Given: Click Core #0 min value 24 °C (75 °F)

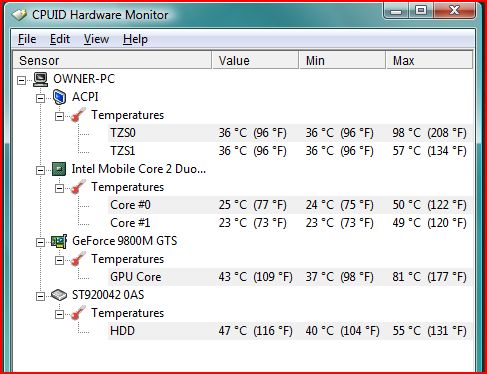Looking at the screenshot, I should click(339, 205).
